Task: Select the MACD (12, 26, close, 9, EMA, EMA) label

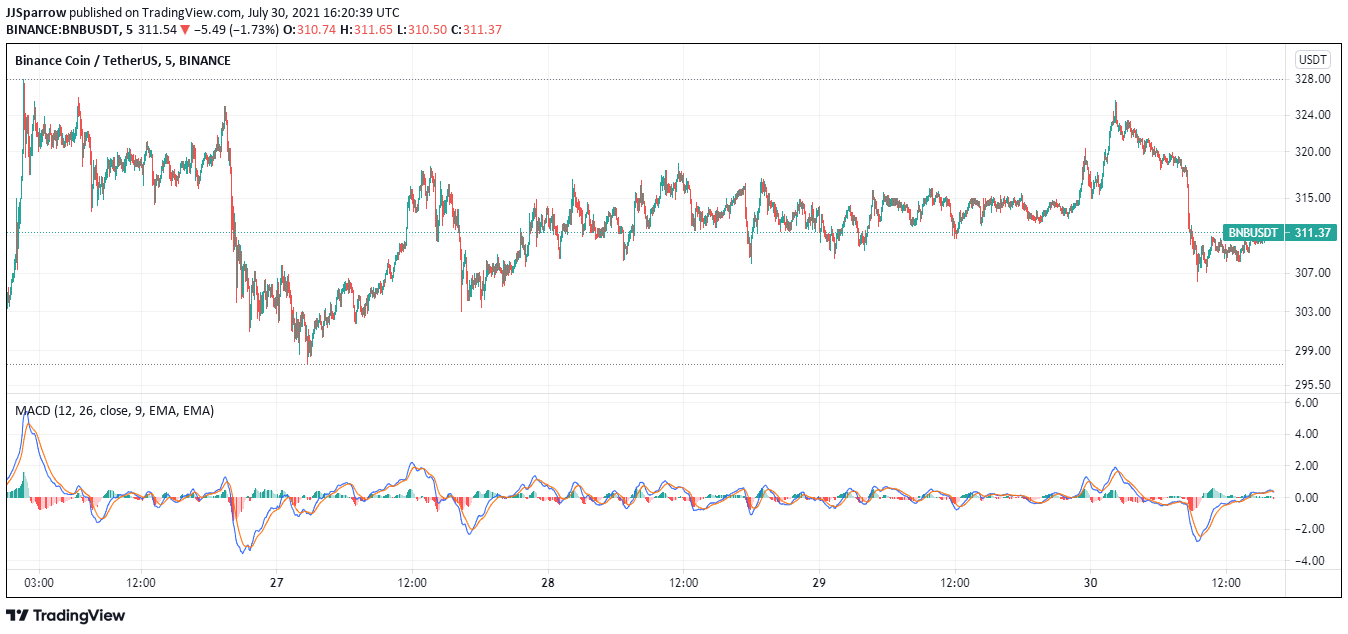Action: [114, 410]
